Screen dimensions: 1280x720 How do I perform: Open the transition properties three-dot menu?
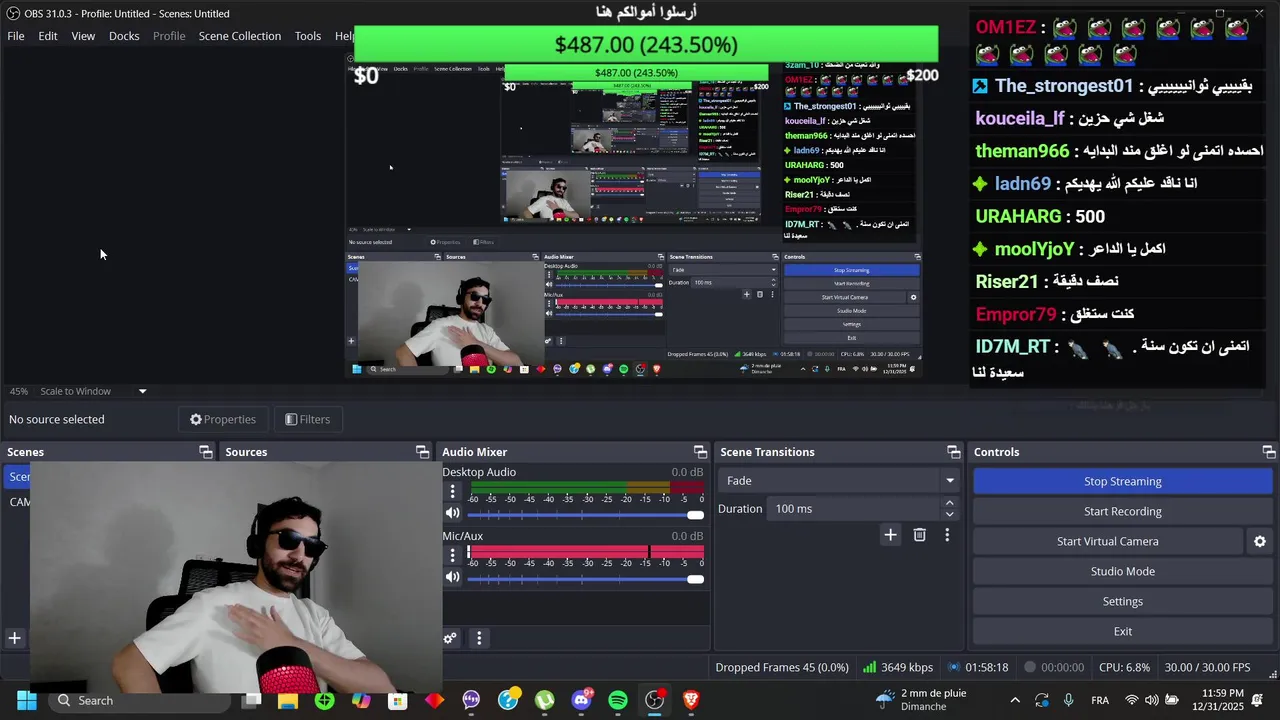[x=947, y=535]
